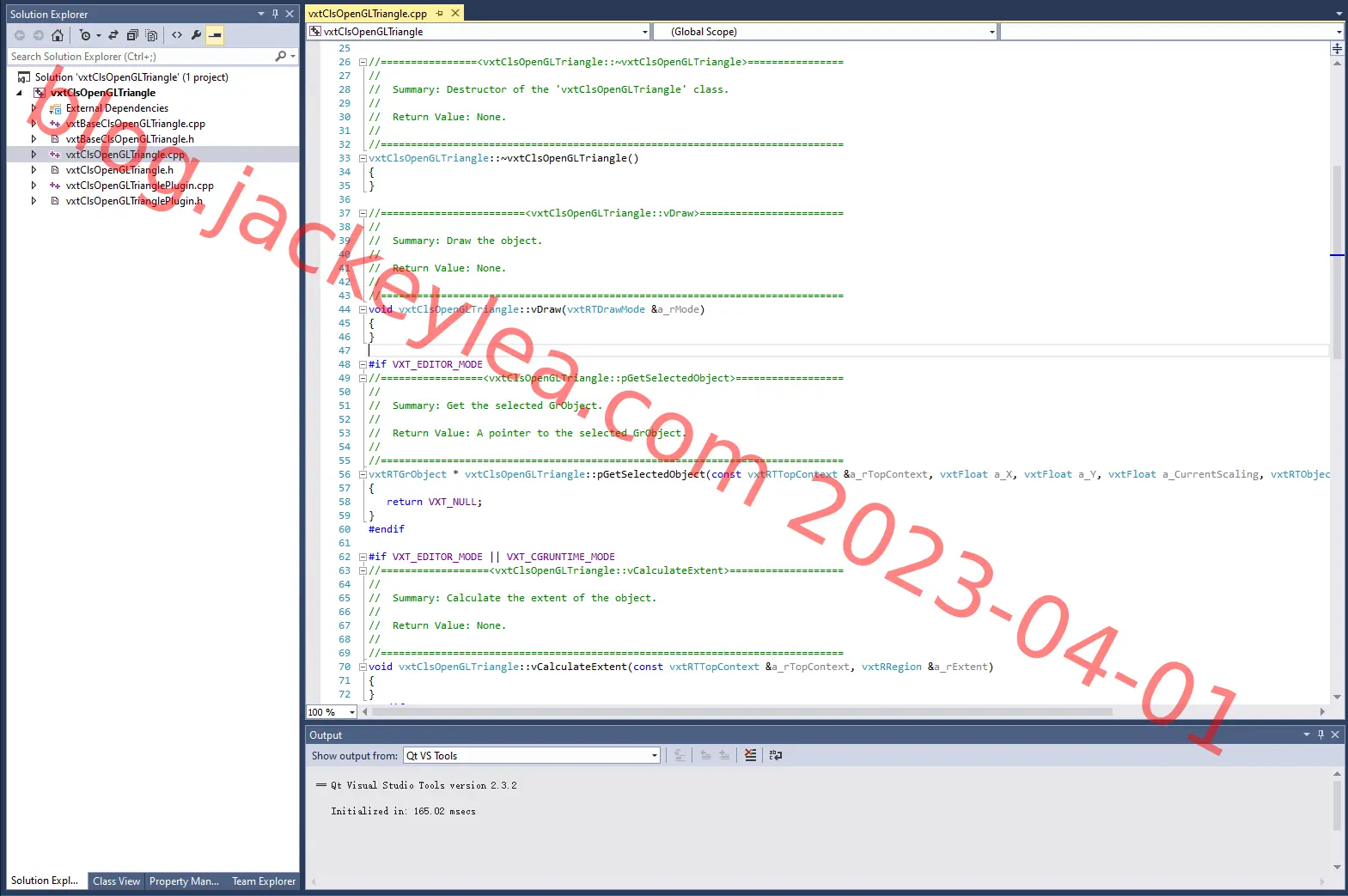Collapse the destructor at line 33
1348x896 pixels.
point(363,158)
